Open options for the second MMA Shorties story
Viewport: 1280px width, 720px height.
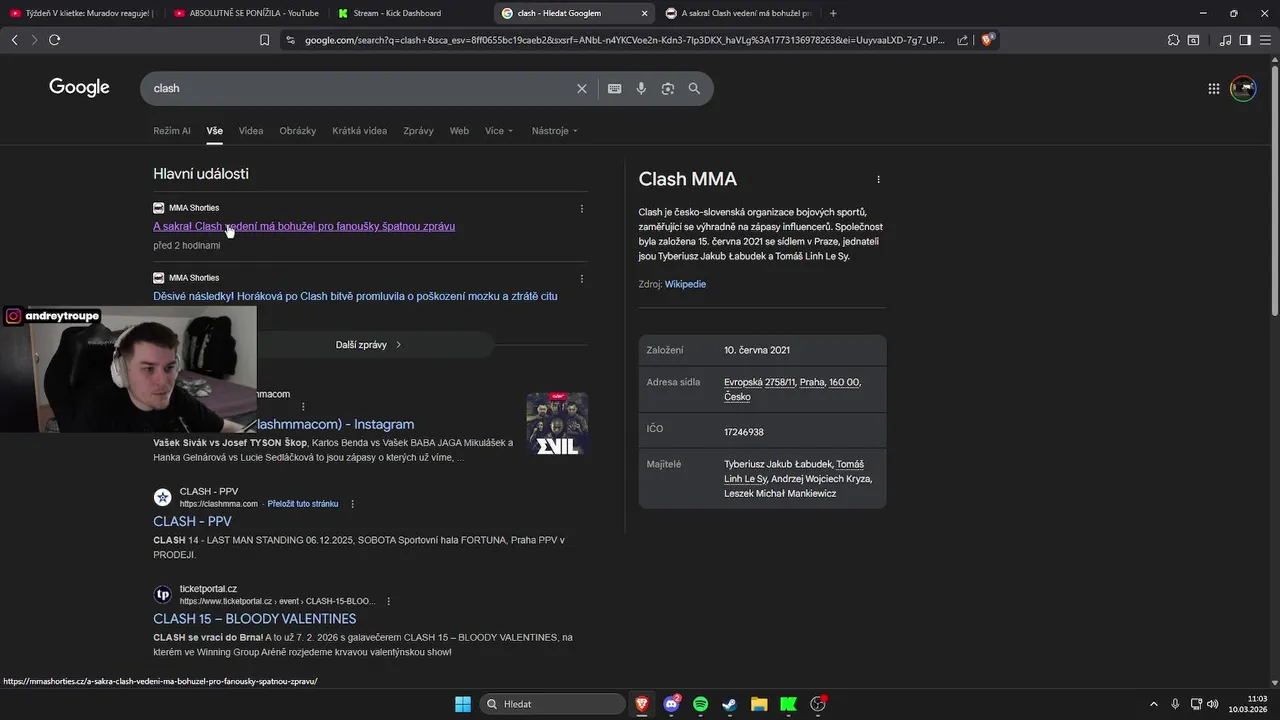[582, 279]
